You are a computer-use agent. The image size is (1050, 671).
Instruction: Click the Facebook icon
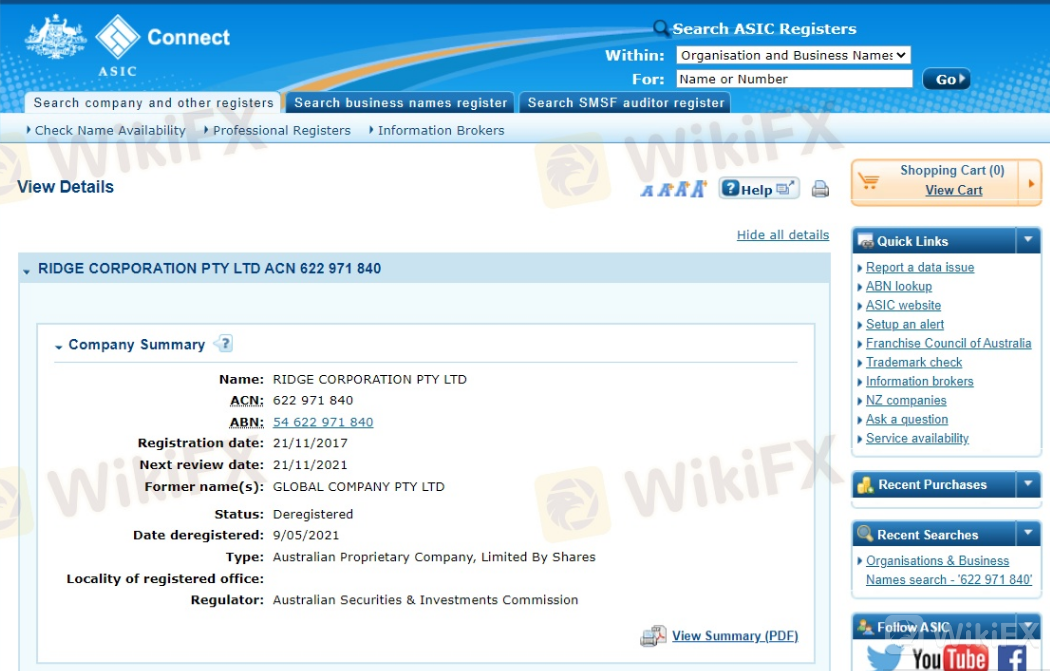tap(1011, 657)
